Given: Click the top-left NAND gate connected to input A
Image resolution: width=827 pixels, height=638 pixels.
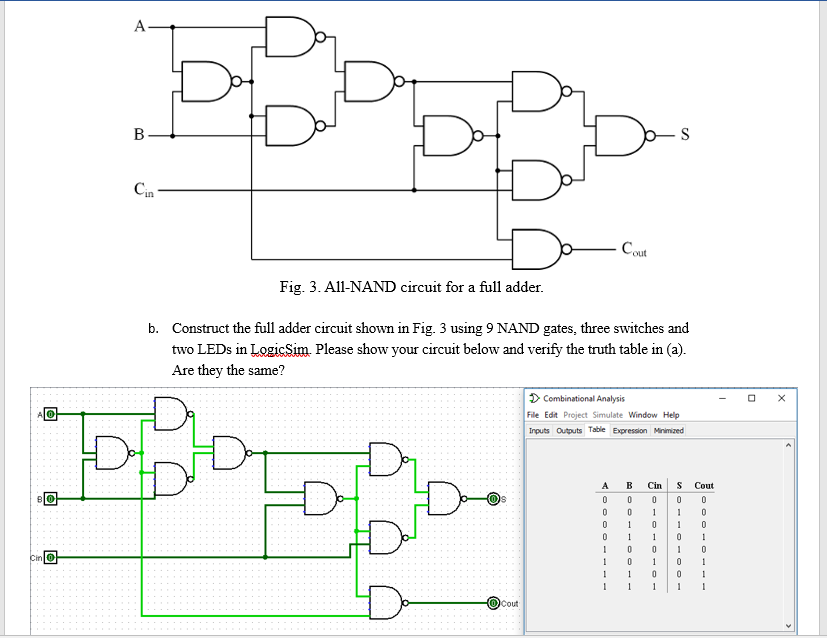Looking at the screenshot, I should (x=172, y=413).
